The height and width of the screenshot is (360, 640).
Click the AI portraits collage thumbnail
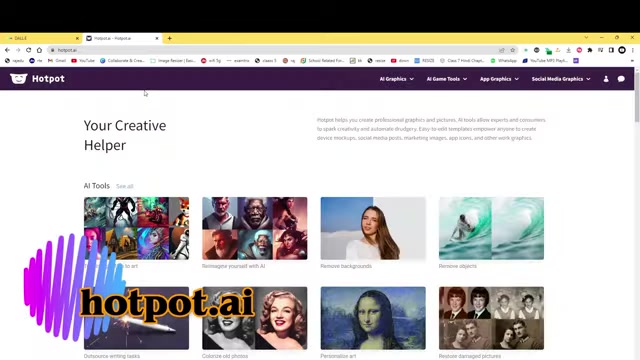pos(255,228)
